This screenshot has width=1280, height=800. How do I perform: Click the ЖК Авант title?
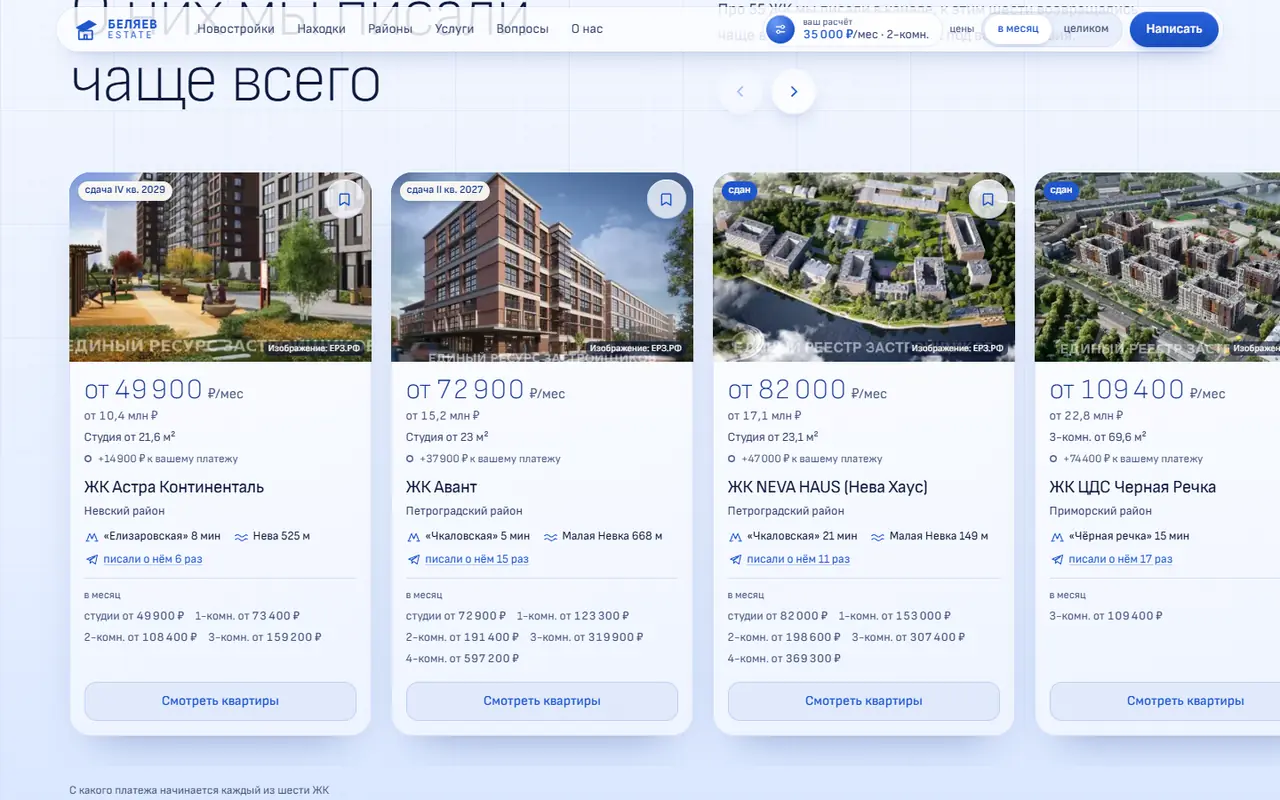point(441,487)
